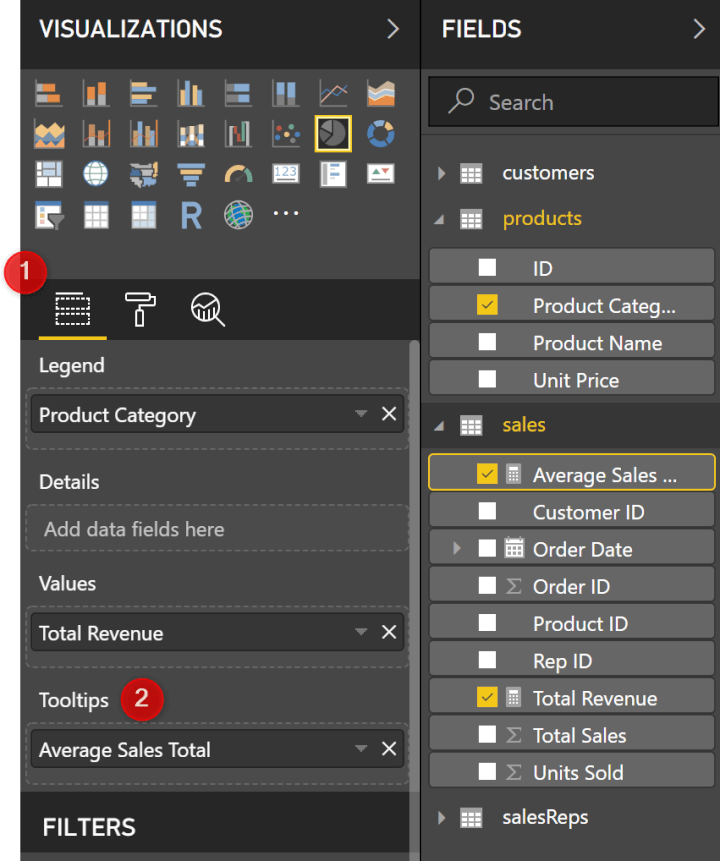
Task: Choose the table visual icon
Action: coord(96,215)
